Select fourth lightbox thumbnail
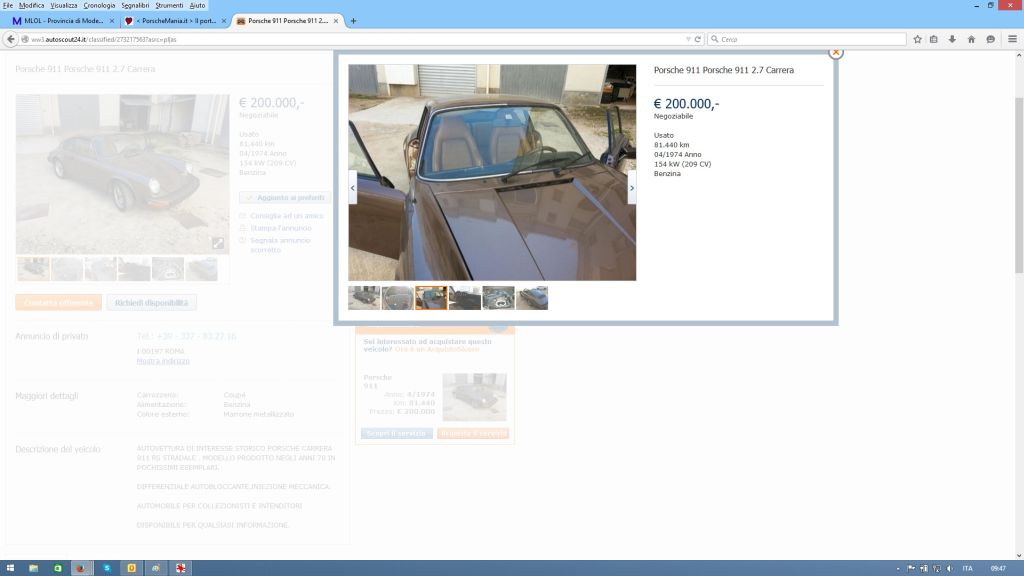 pos(465,298)
